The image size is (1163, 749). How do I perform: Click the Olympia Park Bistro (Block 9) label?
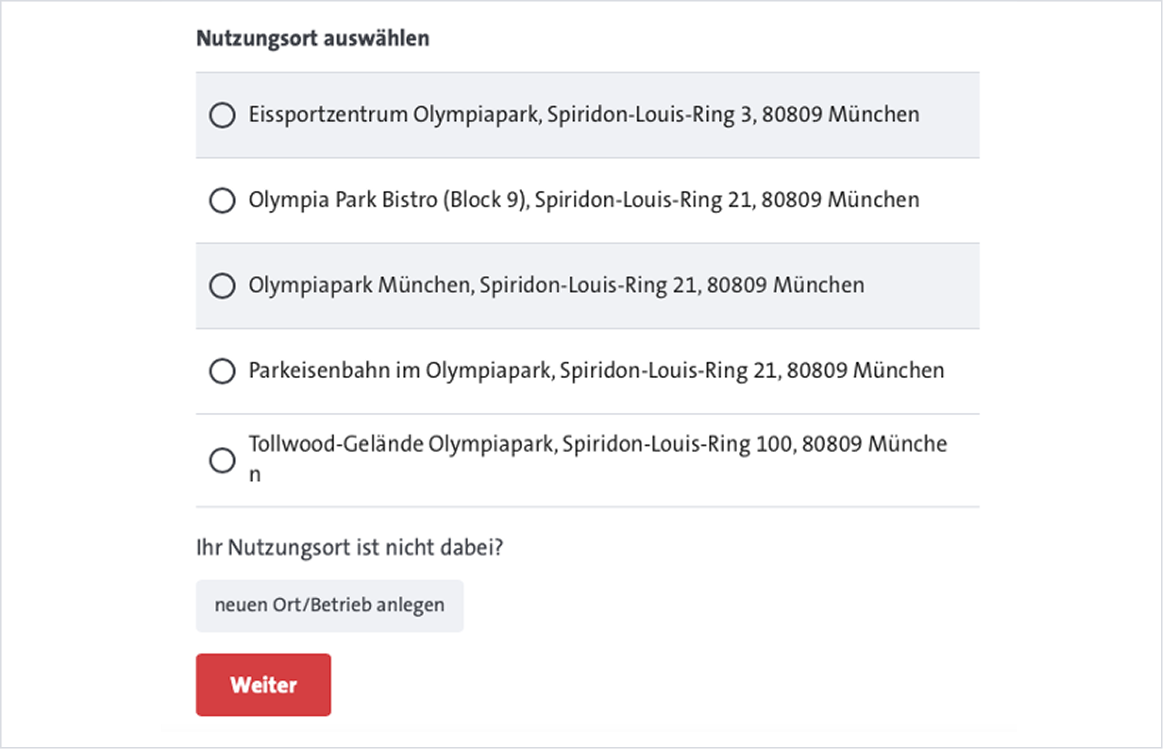(x=583, y=200)
